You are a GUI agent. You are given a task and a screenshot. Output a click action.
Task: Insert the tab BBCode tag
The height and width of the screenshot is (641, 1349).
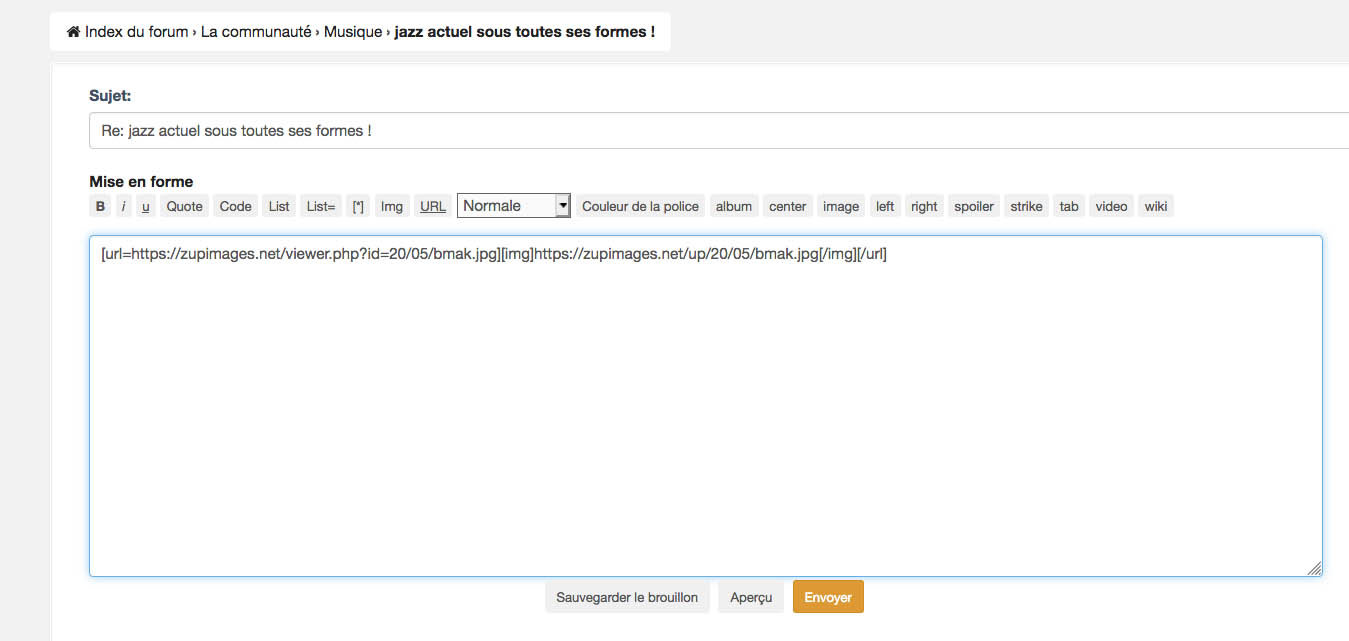click(x=1069, y=206)
